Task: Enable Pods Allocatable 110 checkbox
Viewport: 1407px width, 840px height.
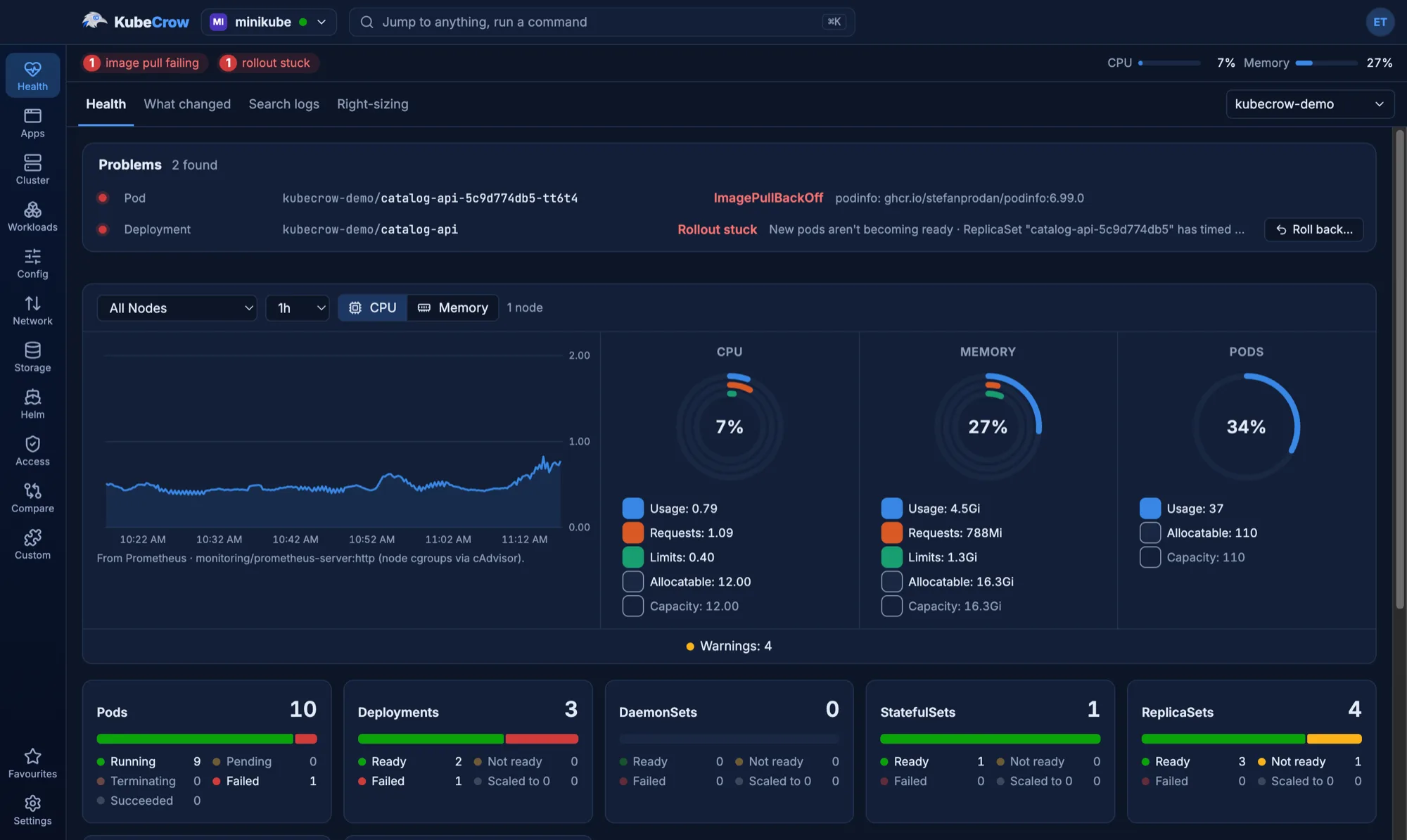Action: (x=1150, y=533)
